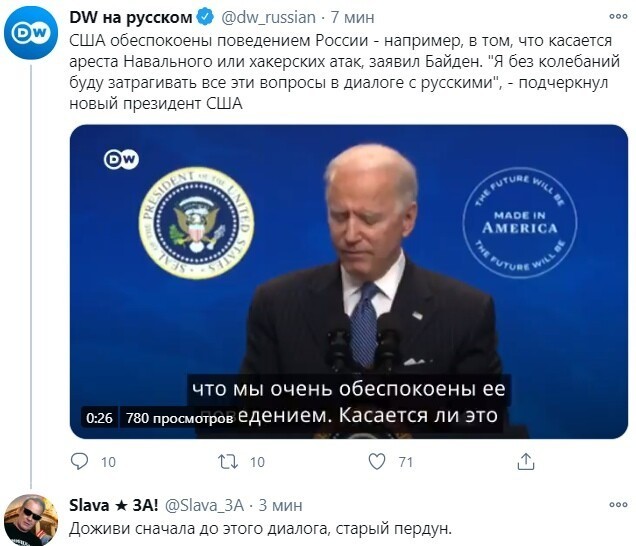636x546 pixels.
Task: Open DW на русском avatar profile
Action: pos(31,33)
